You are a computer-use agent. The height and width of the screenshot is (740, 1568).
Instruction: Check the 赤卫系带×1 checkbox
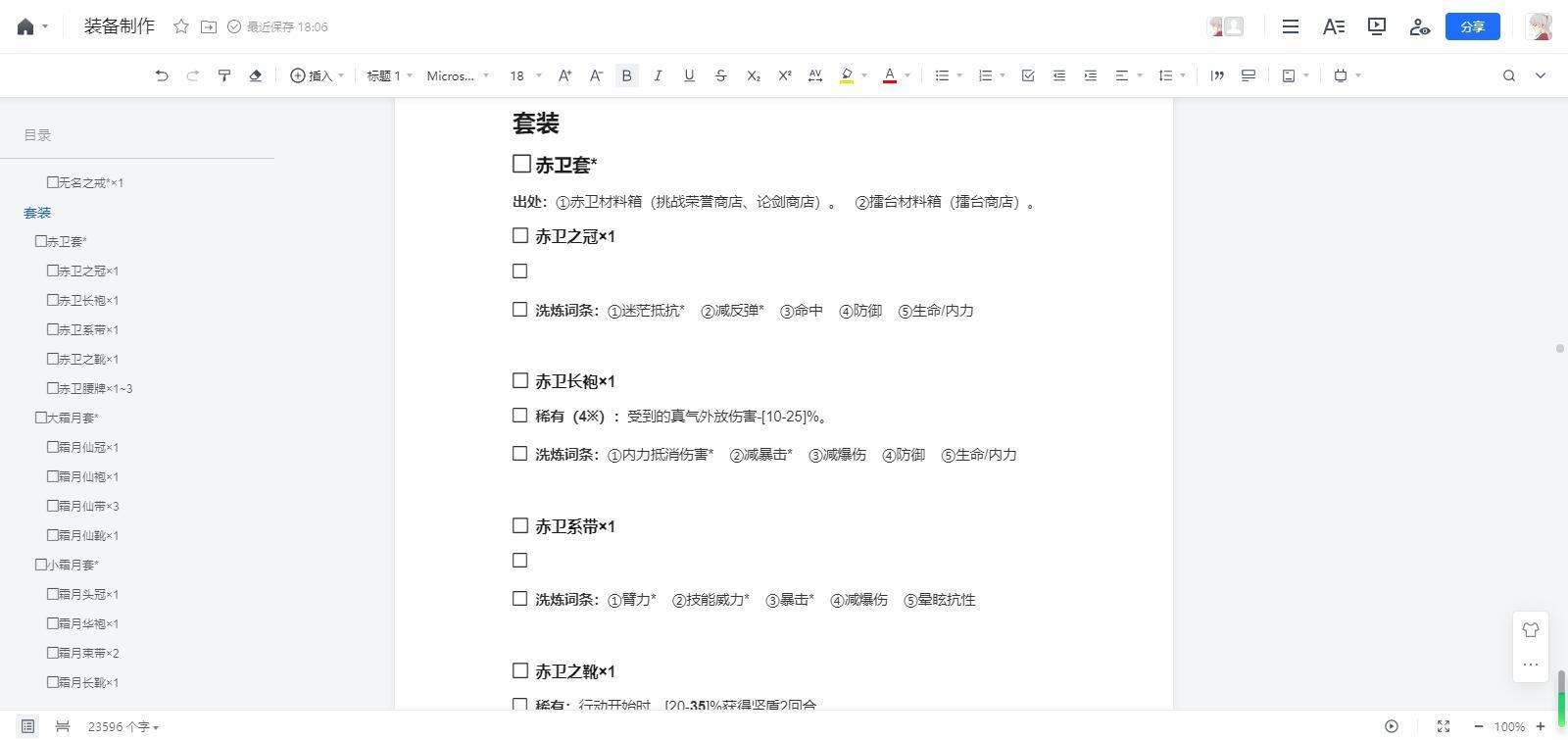(520, 525)
